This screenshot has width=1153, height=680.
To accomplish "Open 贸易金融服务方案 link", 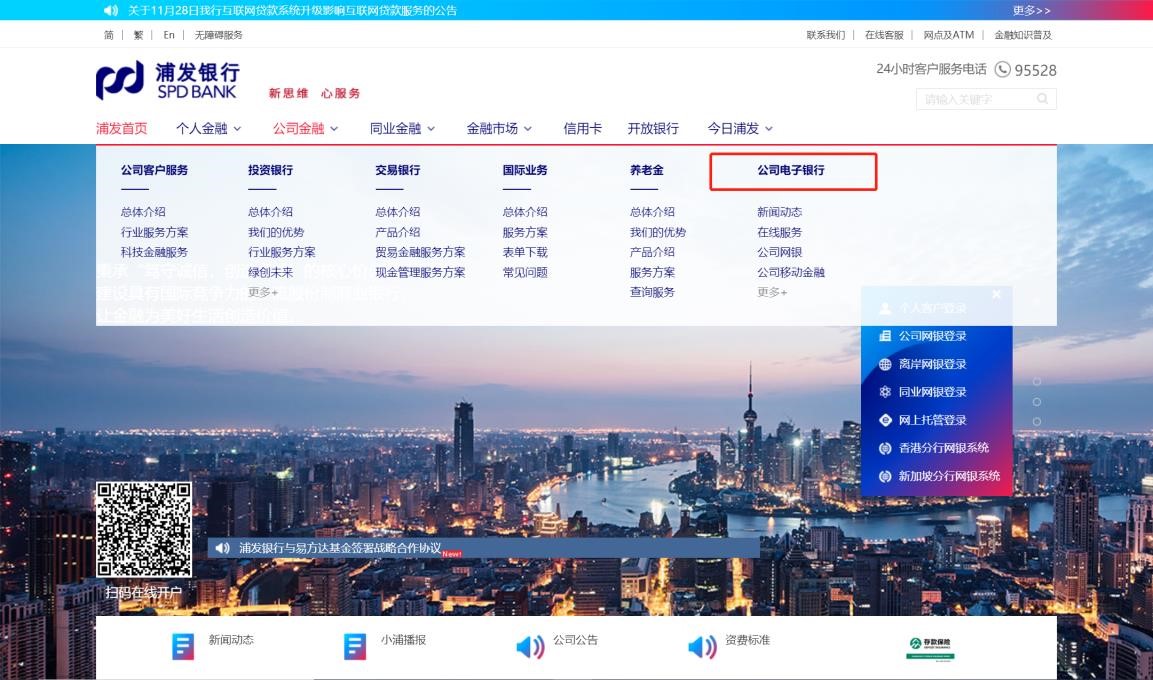I will click(x=420, y=252).
